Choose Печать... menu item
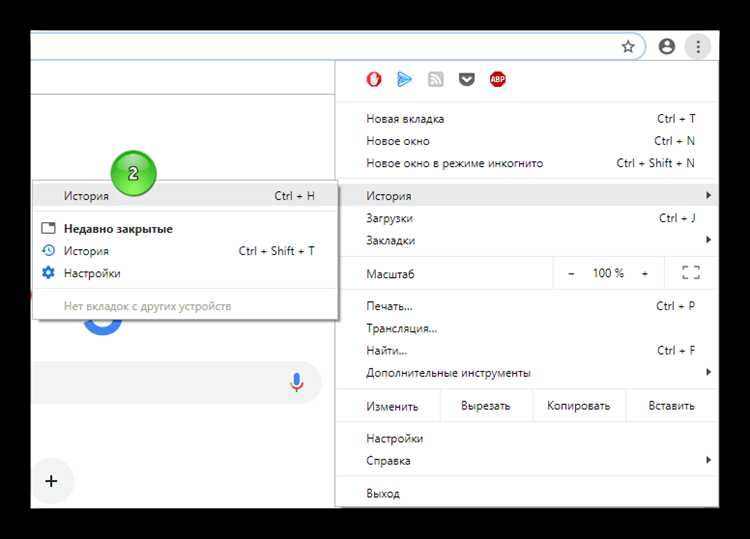The image size is (750, 539). 527,306
